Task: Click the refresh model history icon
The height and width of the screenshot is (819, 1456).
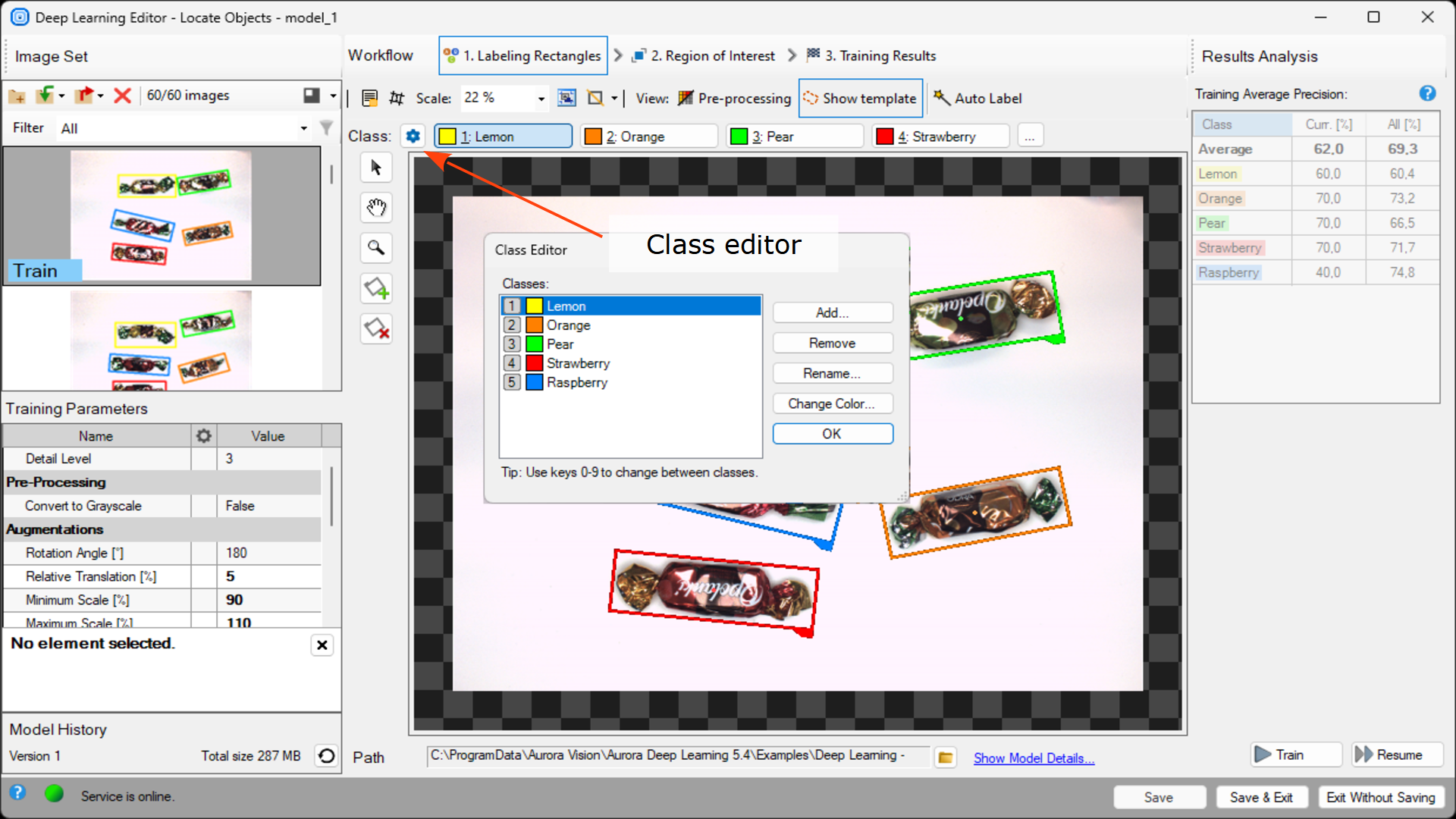Action: pyautogui.click(x=326, y=756)
